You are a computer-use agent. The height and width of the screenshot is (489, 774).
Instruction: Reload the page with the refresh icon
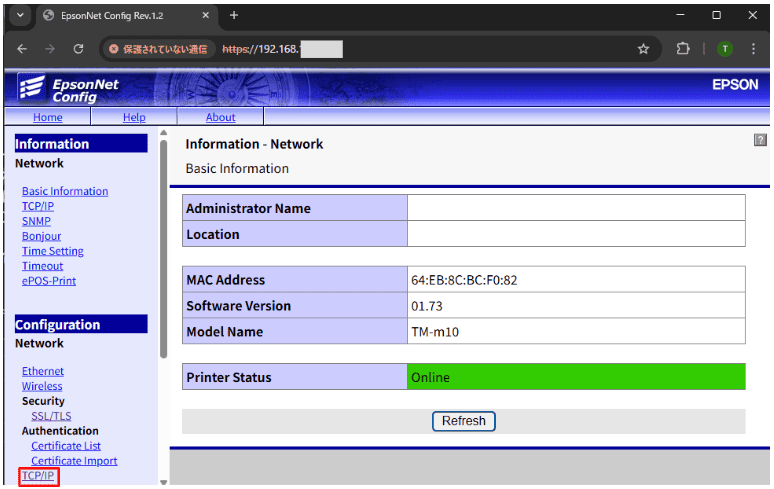(x=78, y=49)
